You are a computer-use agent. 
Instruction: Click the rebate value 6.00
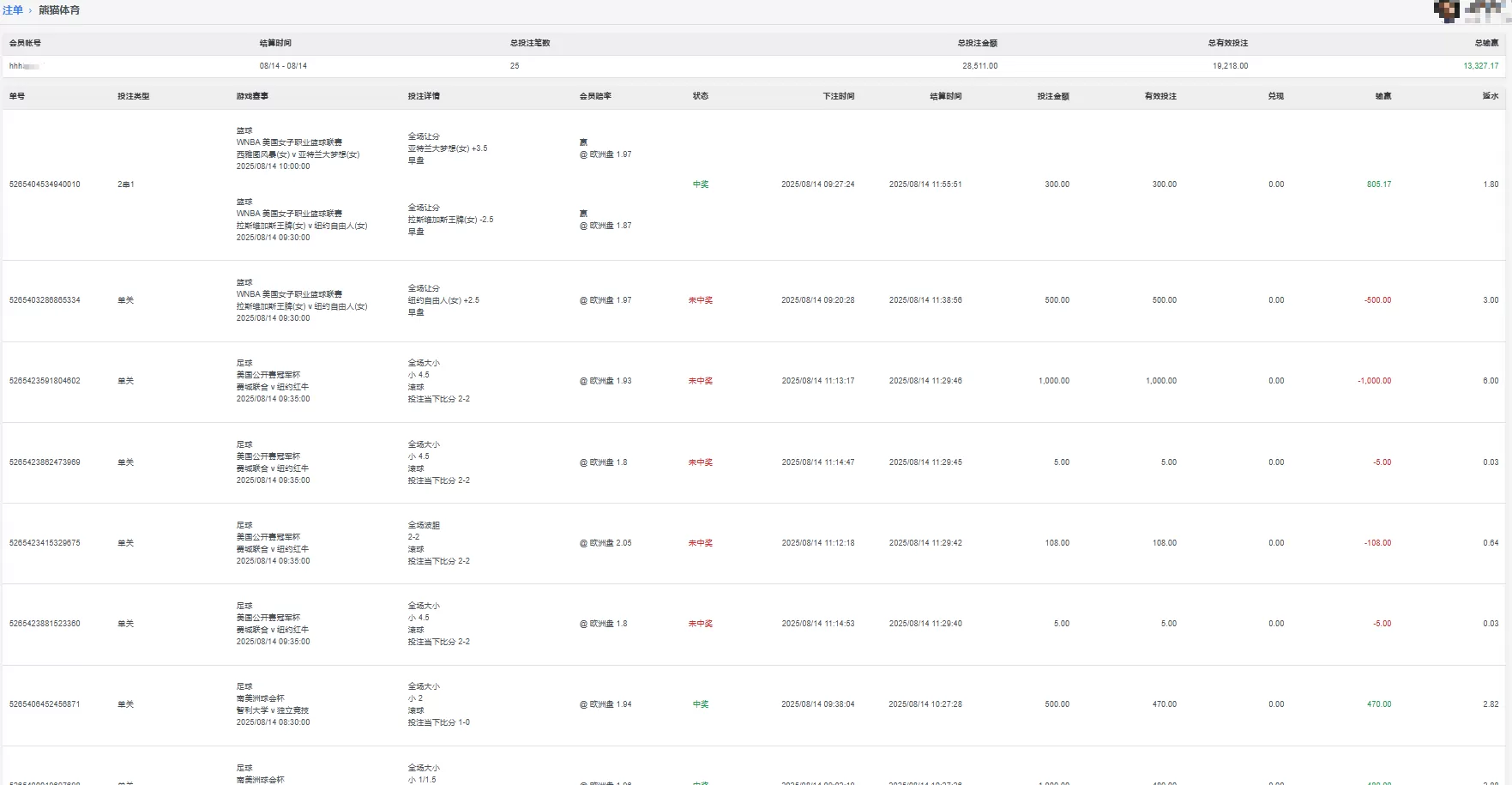tap(1491, 381)
